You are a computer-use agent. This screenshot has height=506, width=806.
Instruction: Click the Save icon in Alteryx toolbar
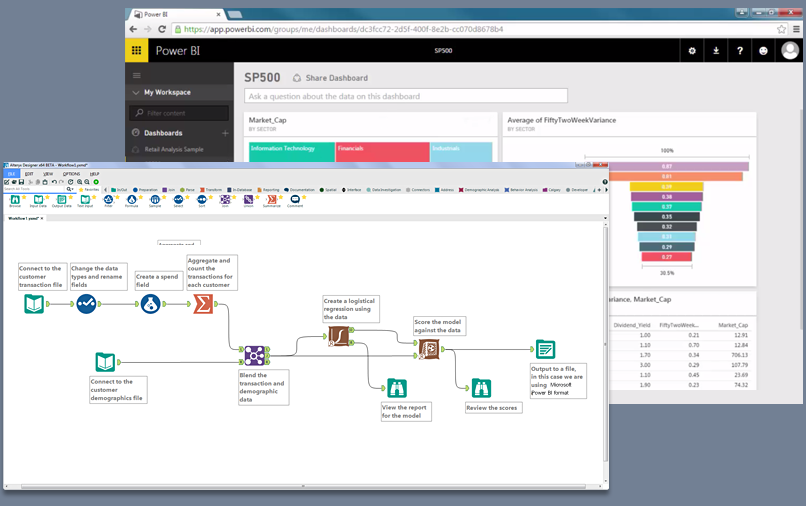21,182
